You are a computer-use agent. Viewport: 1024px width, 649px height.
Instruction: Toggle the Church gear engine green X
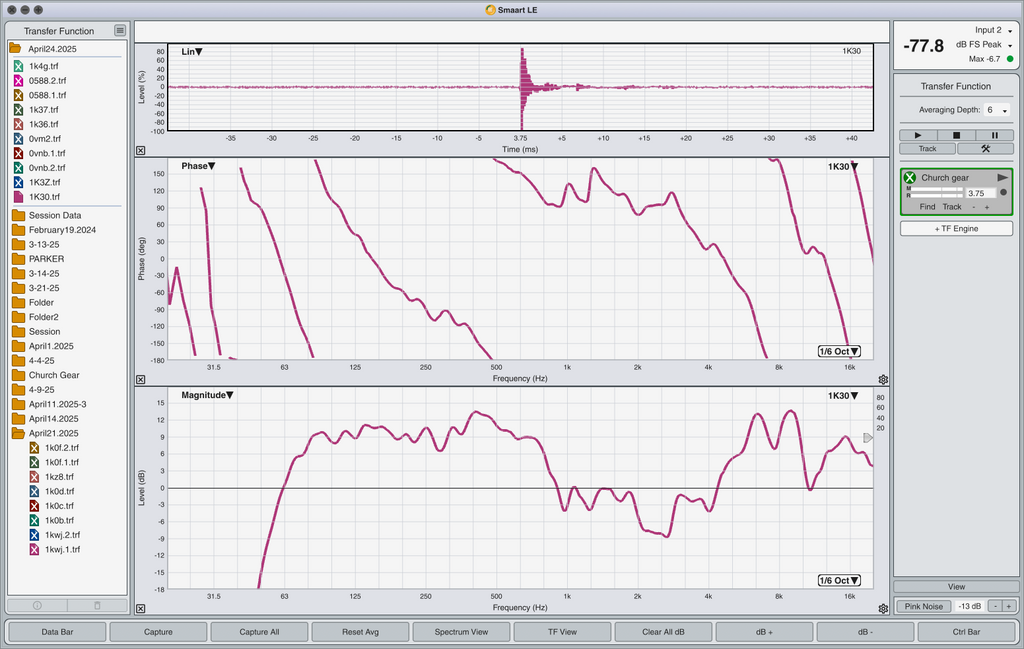(910, 178)
